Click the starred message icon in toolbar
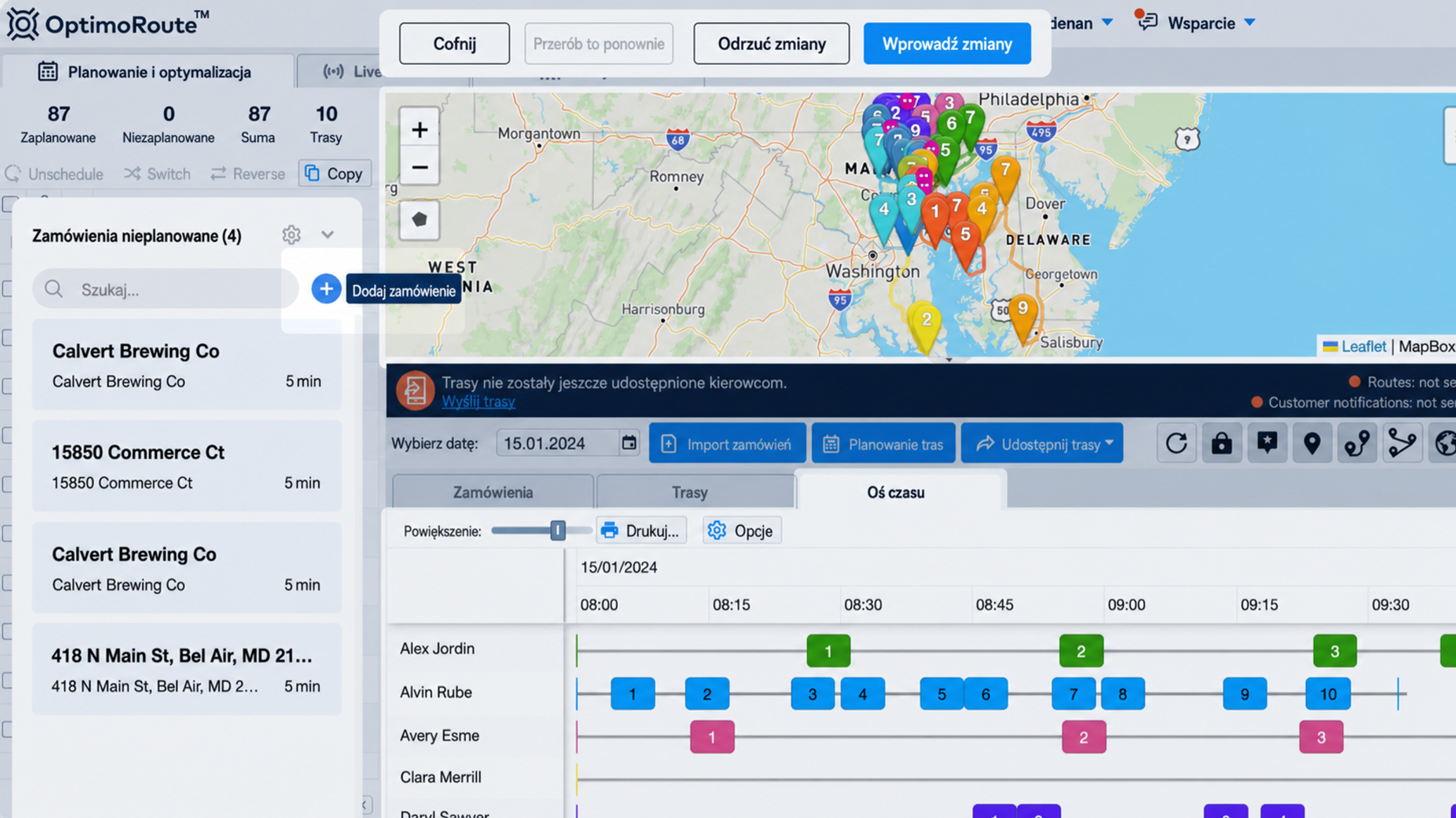The image size is (1456, 818). click(x=1267, y=443)
